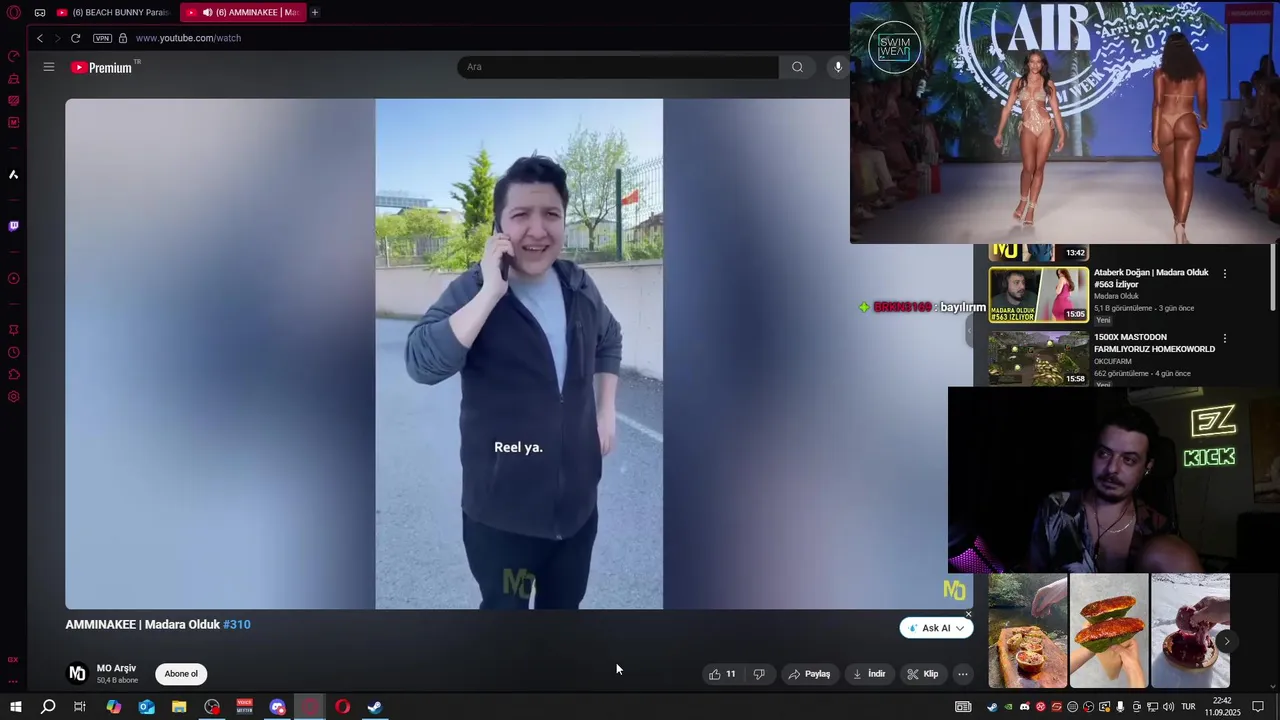Open middle short with papaya halves
Image resolution: width=1280 pixels, height=720 pixels.
point(1109,631)
